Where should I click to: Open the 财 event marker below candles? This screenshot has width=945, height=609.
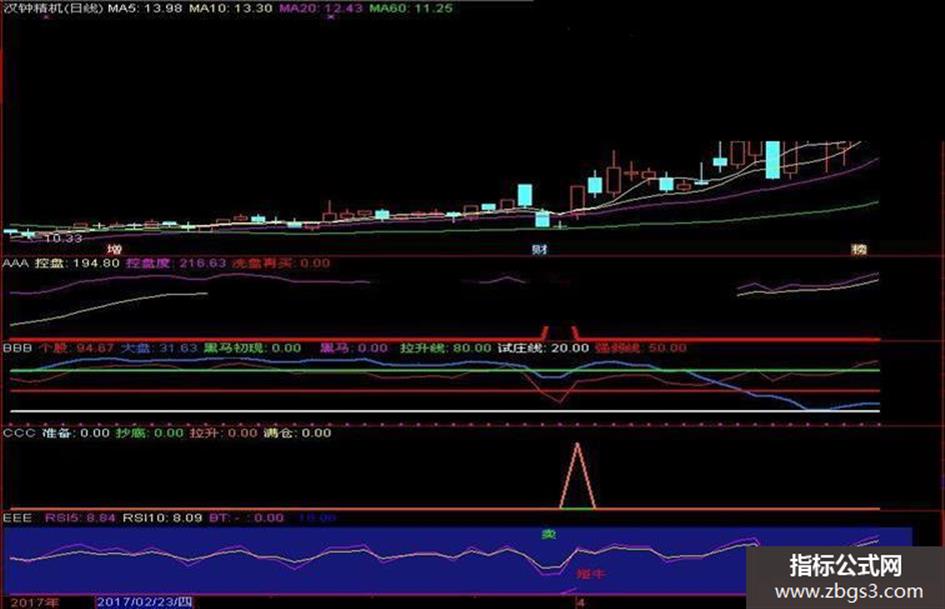coord(538,249)
